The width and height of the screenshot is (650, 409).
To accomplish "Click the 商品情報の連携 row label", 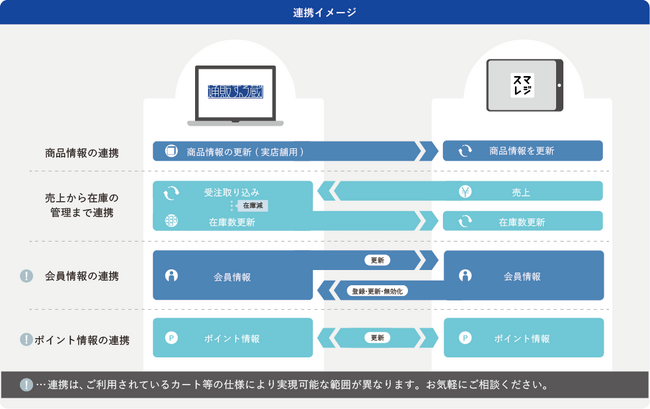I will (82, 152).
